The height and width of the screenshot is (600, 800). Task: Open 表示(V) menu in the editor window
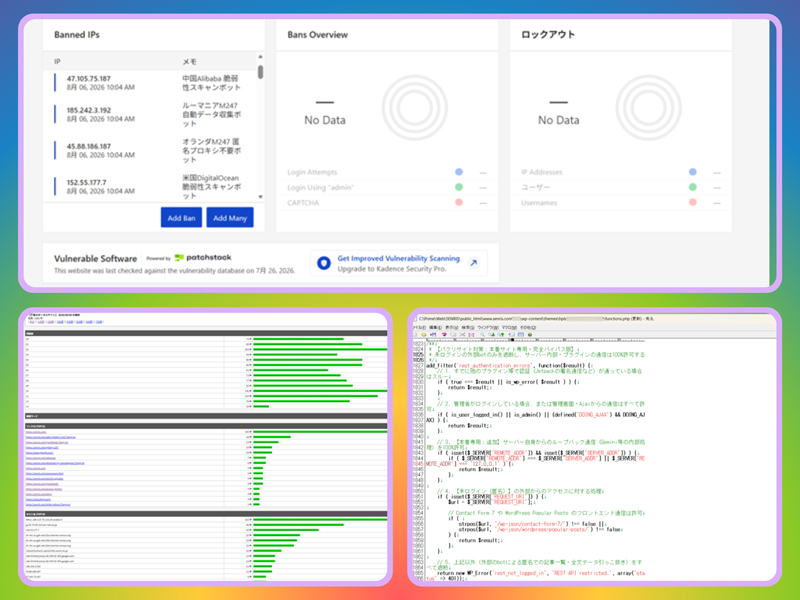pos(452,328)
